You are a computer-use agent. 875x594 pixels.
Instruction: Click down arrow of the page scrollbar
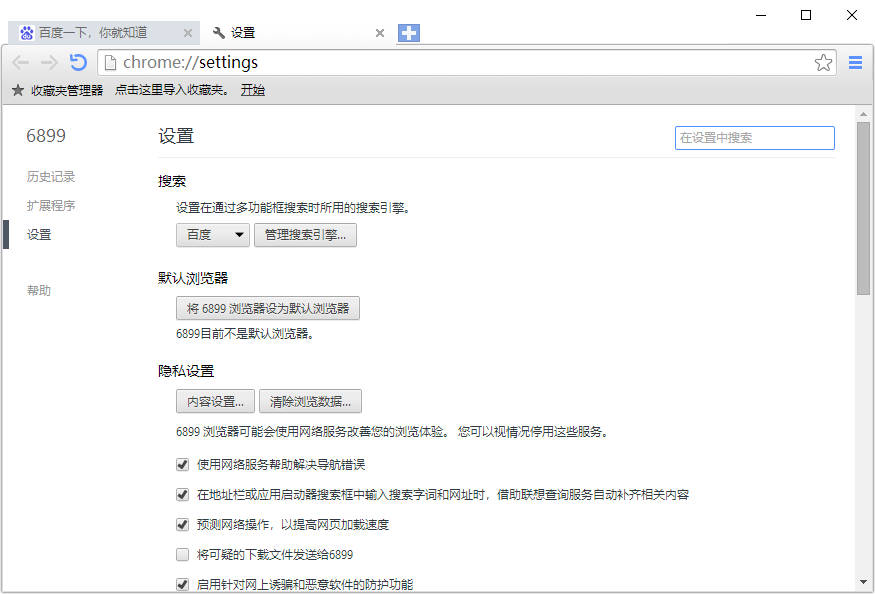[x=863, y=582]
